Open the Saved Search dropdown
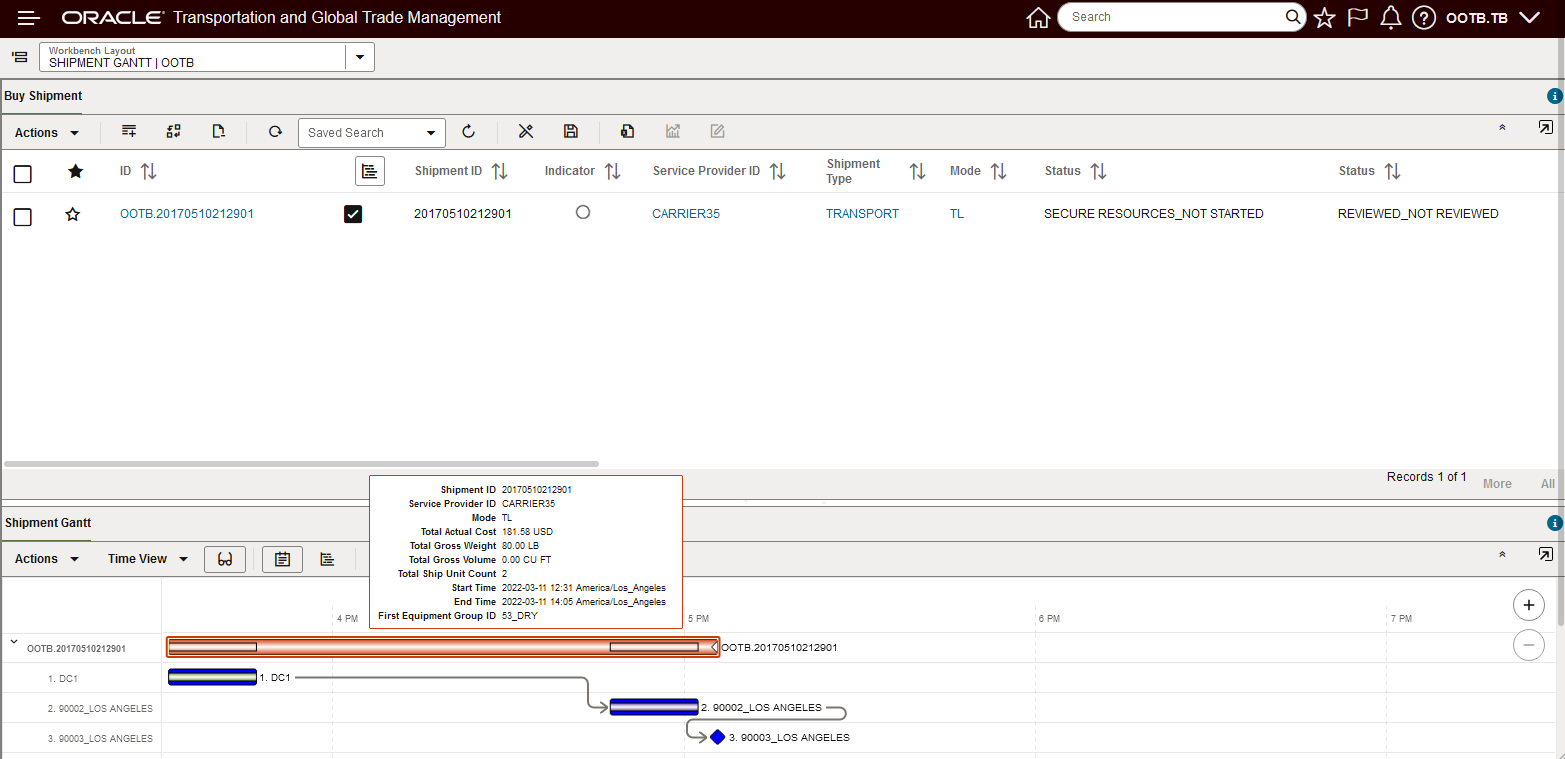 click(432, 133)
